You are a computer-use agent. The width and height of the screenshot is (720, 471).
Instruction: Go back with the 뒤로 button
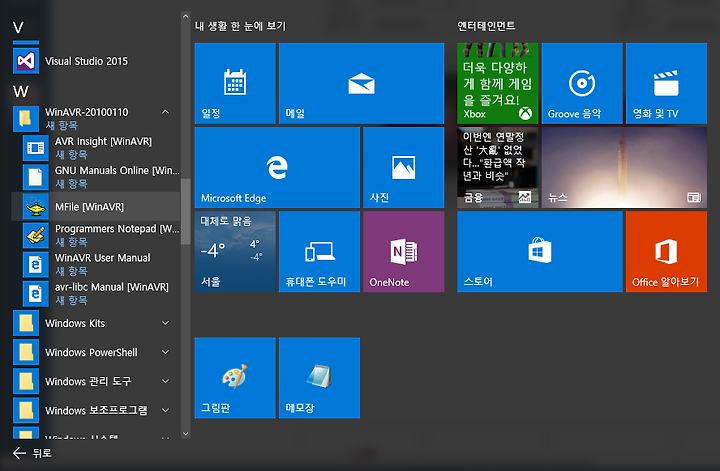(x=32, y=453)
